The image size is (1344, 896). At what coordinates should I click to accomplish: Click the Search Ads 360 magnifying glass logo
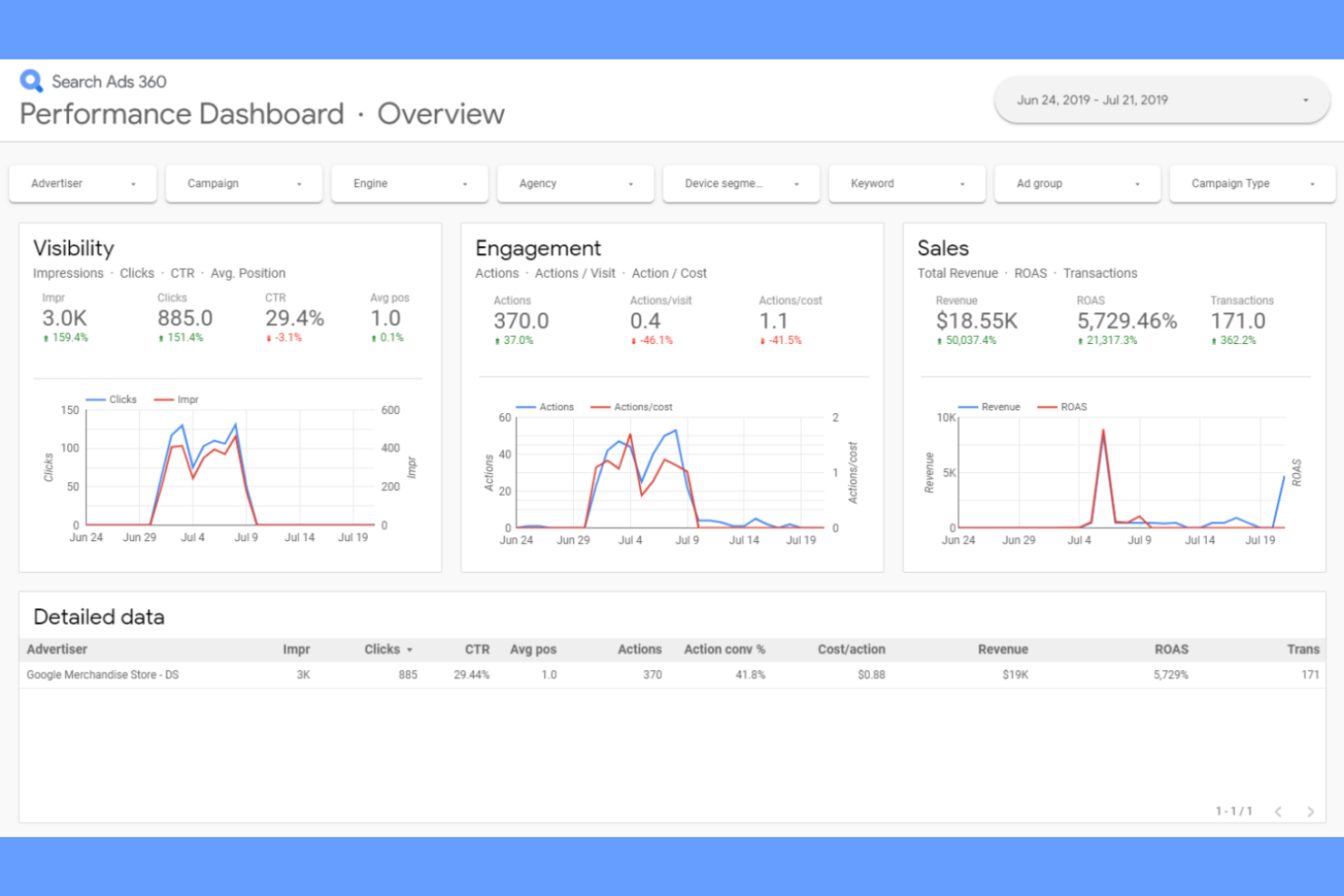click(32, 81)
